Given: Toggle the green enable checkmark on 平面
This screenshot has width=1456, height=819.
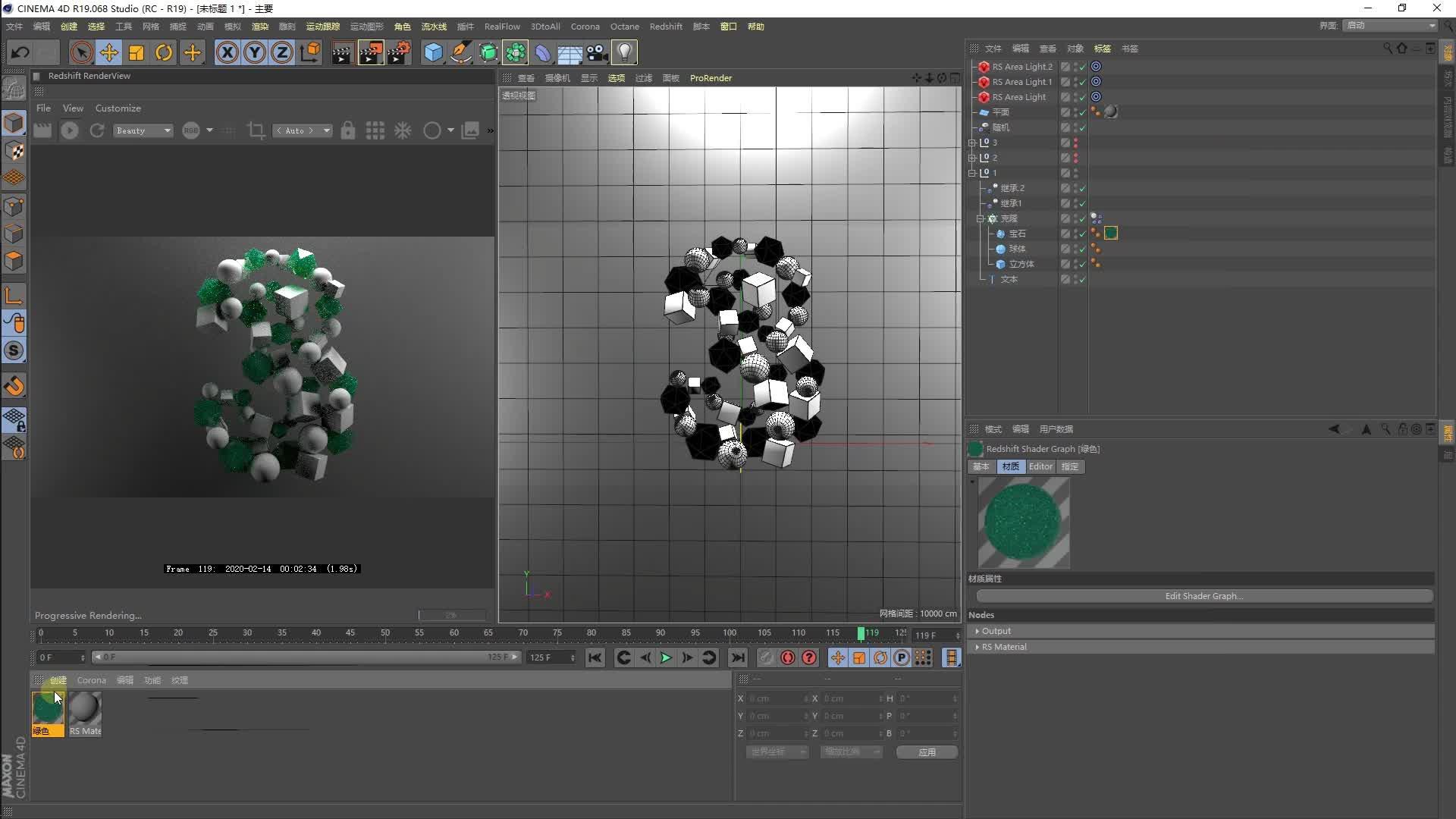Looking at the screenshot, I should (x=1083, y=111).
